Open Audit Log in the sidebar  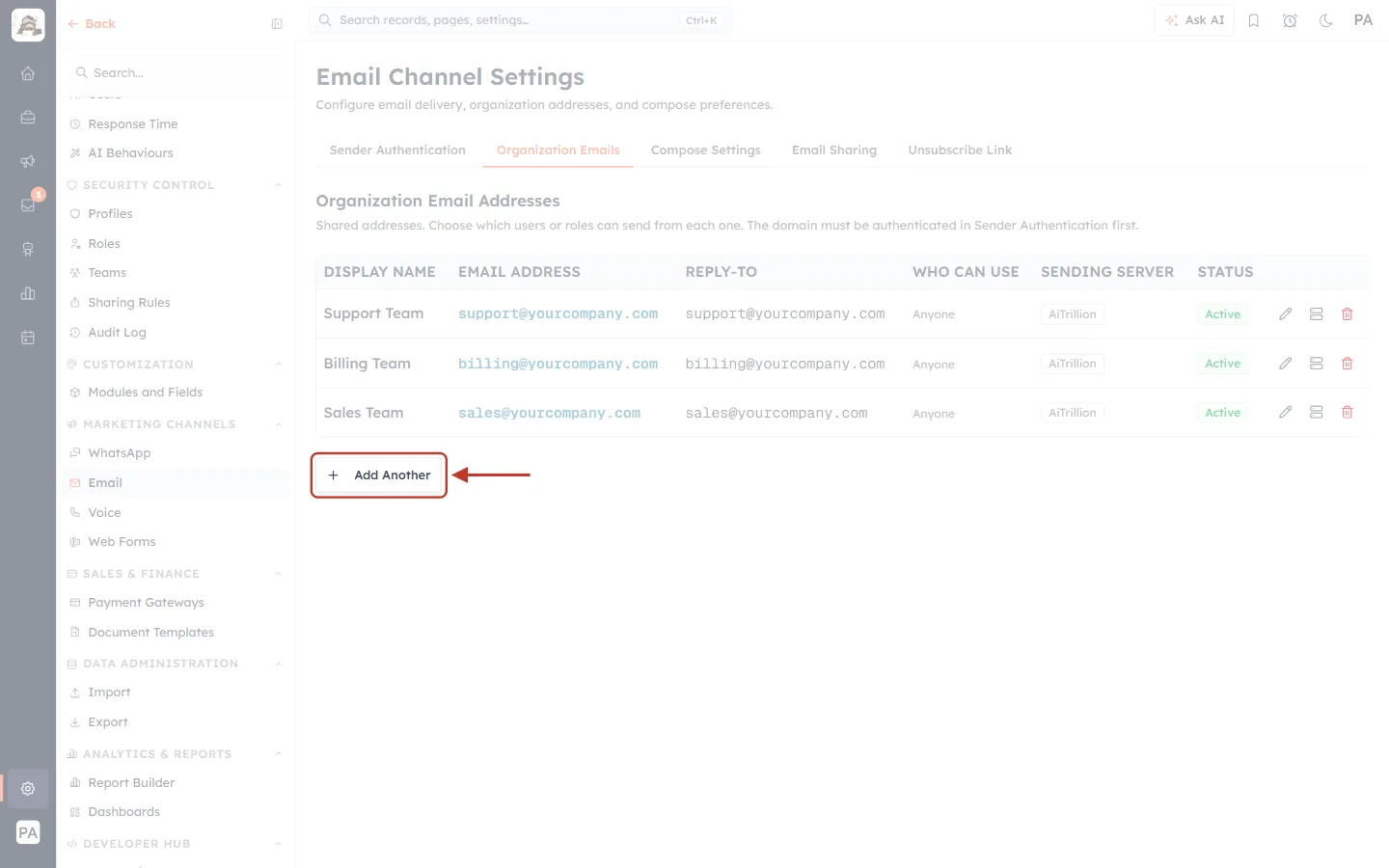pyautogui.click(x=117, y=333)
